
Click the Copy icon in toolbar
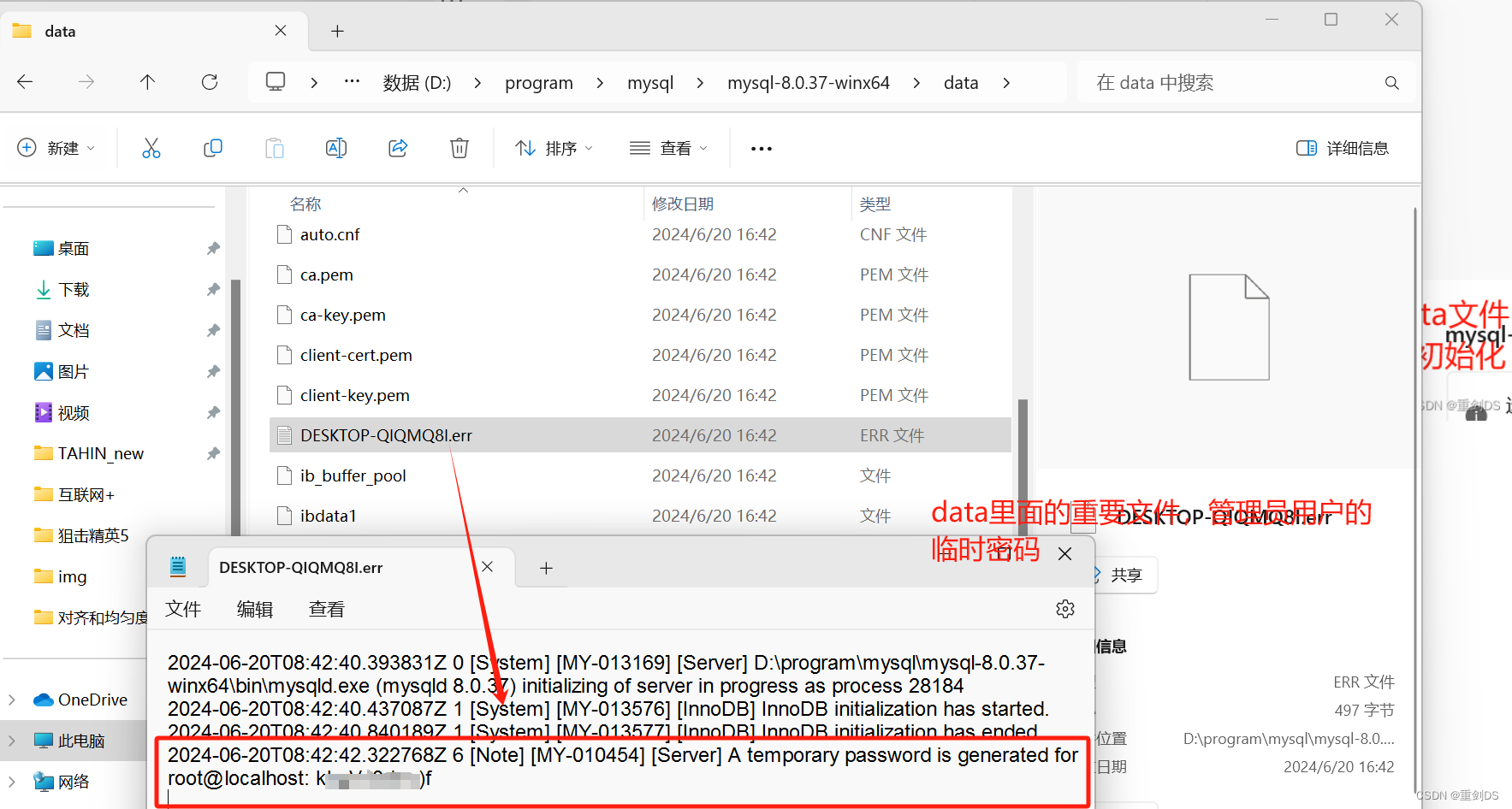(213, 148)
